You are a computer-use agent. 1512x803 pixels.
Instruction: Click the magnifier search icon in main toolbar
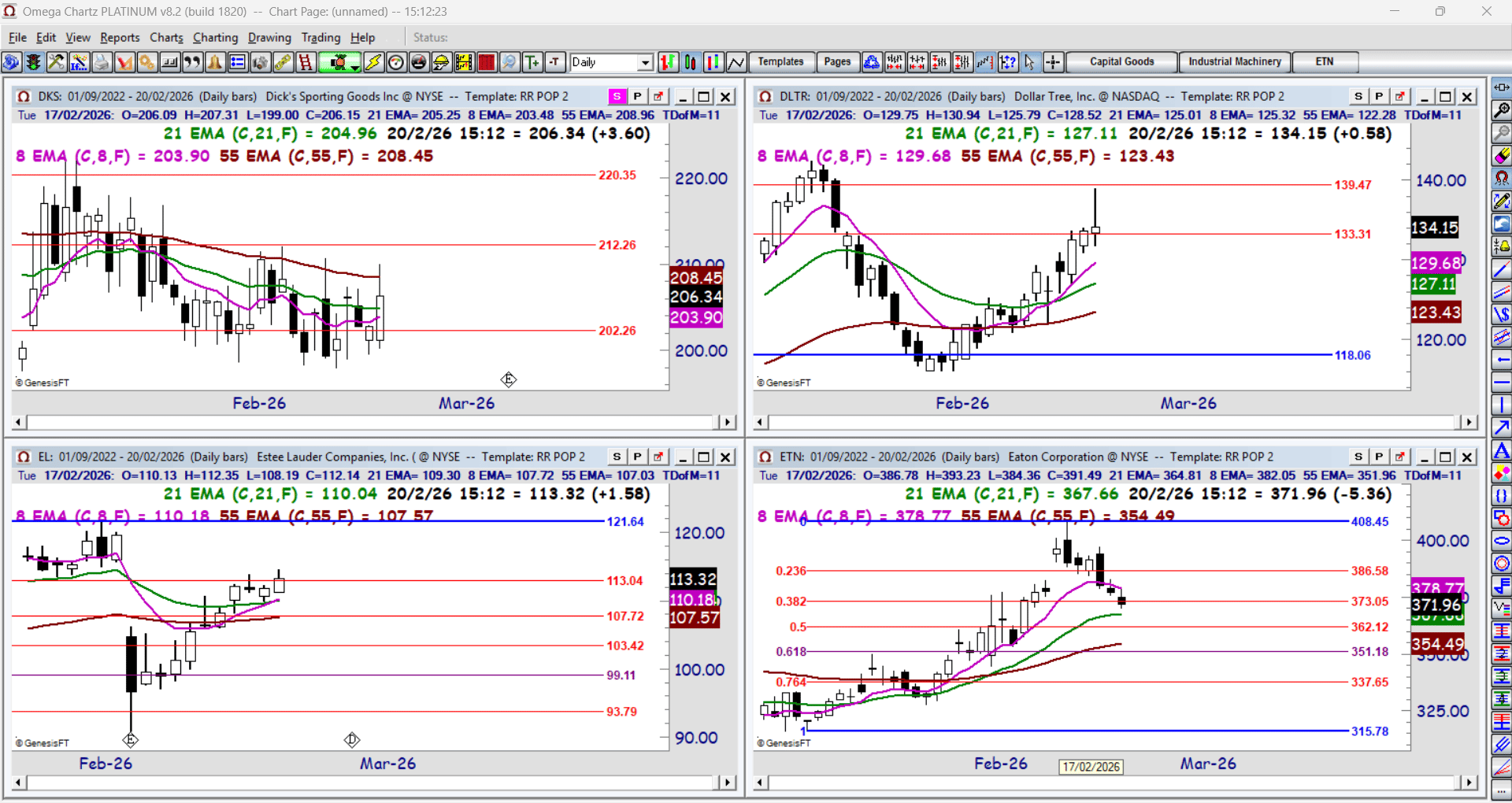tap(510, 62)
